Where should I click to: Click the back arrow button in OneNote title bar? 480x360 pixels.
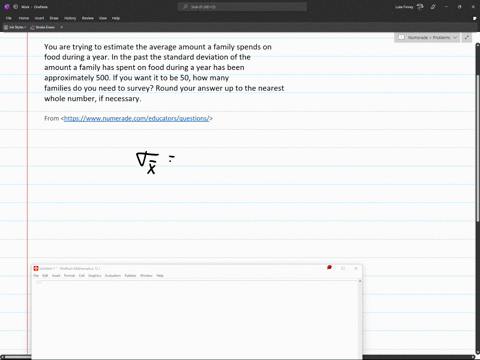click(15, 7)
